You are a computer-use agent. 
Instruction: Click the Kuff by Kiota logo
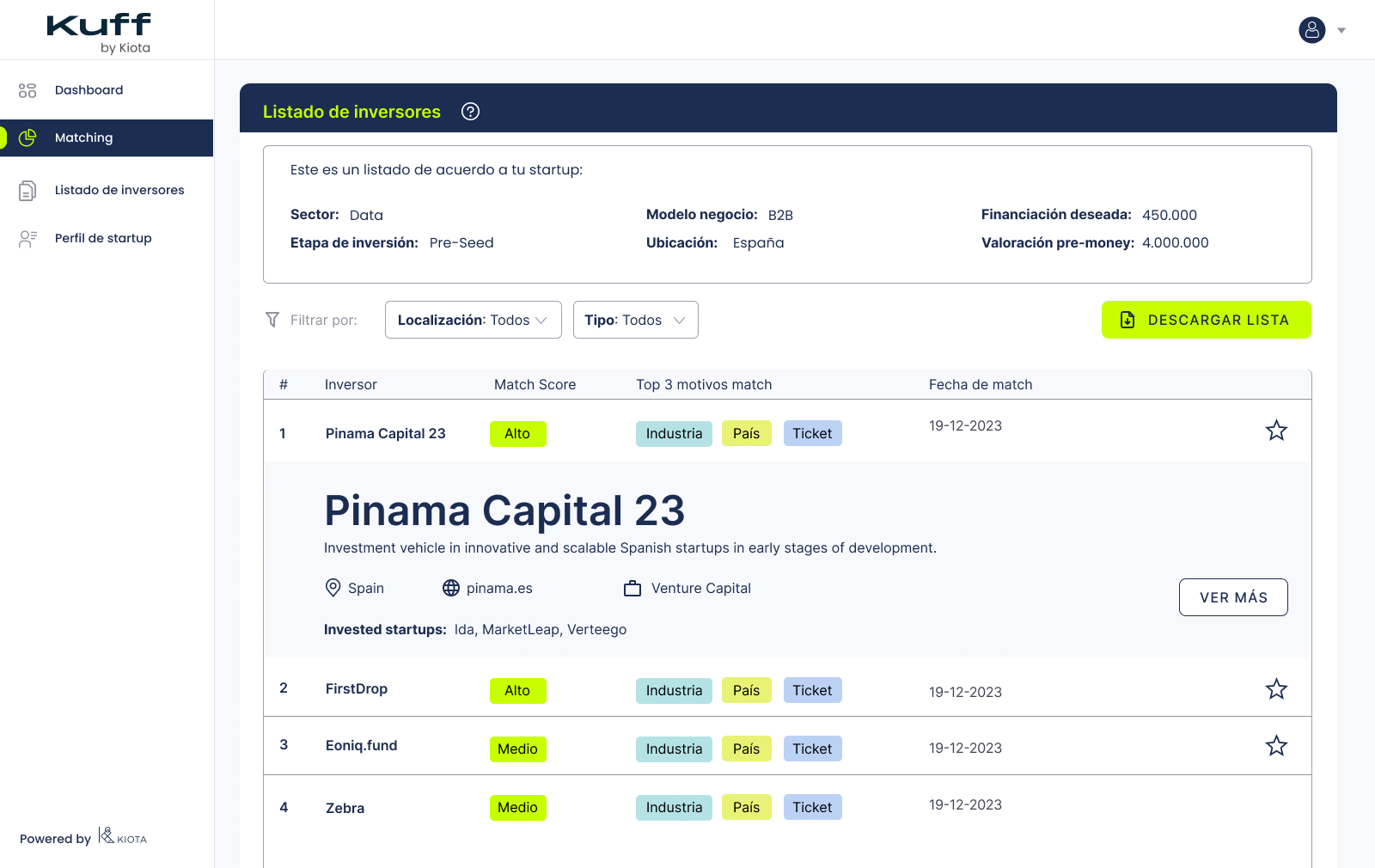(99, 34)
